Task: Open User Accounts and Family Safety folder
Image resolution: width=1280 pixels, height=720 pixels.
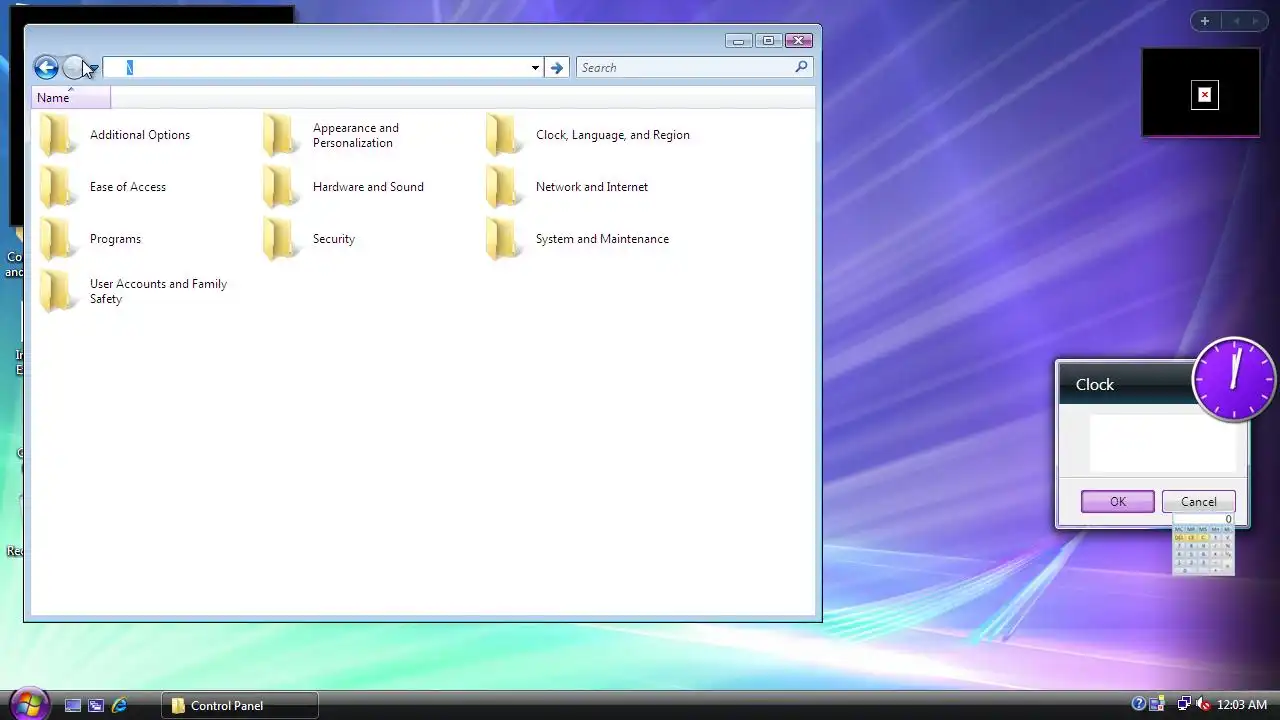Action: tap(134, 291)
